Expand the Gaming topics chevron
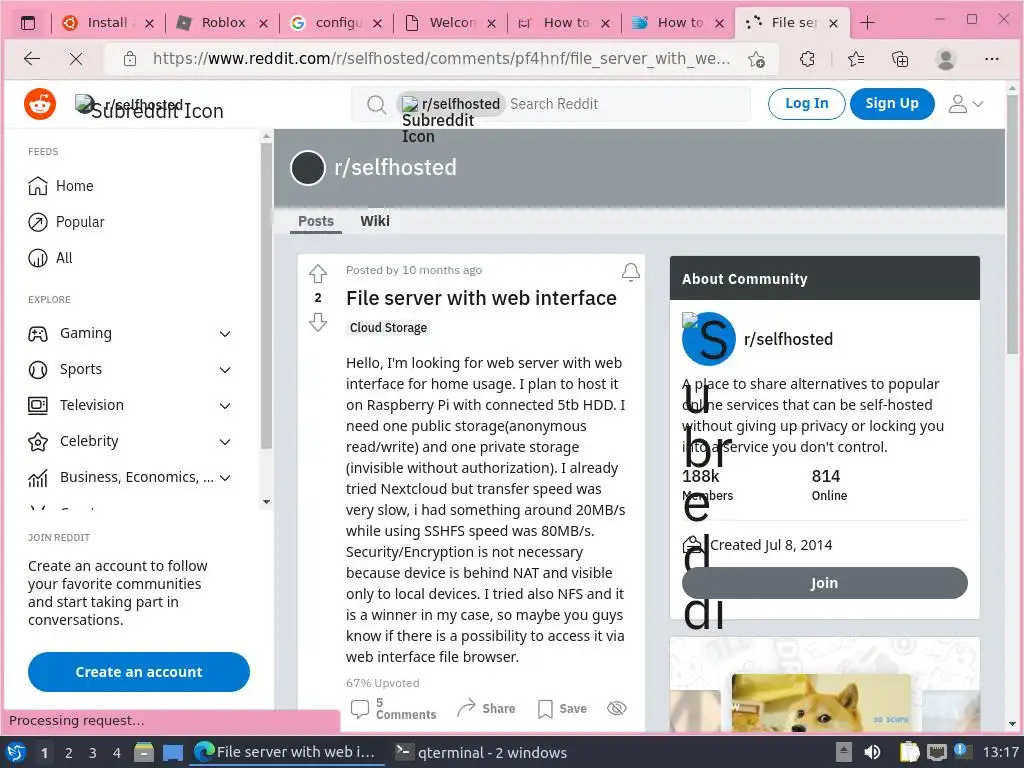Screen dimensions: 1024x768 click(225, 334)
